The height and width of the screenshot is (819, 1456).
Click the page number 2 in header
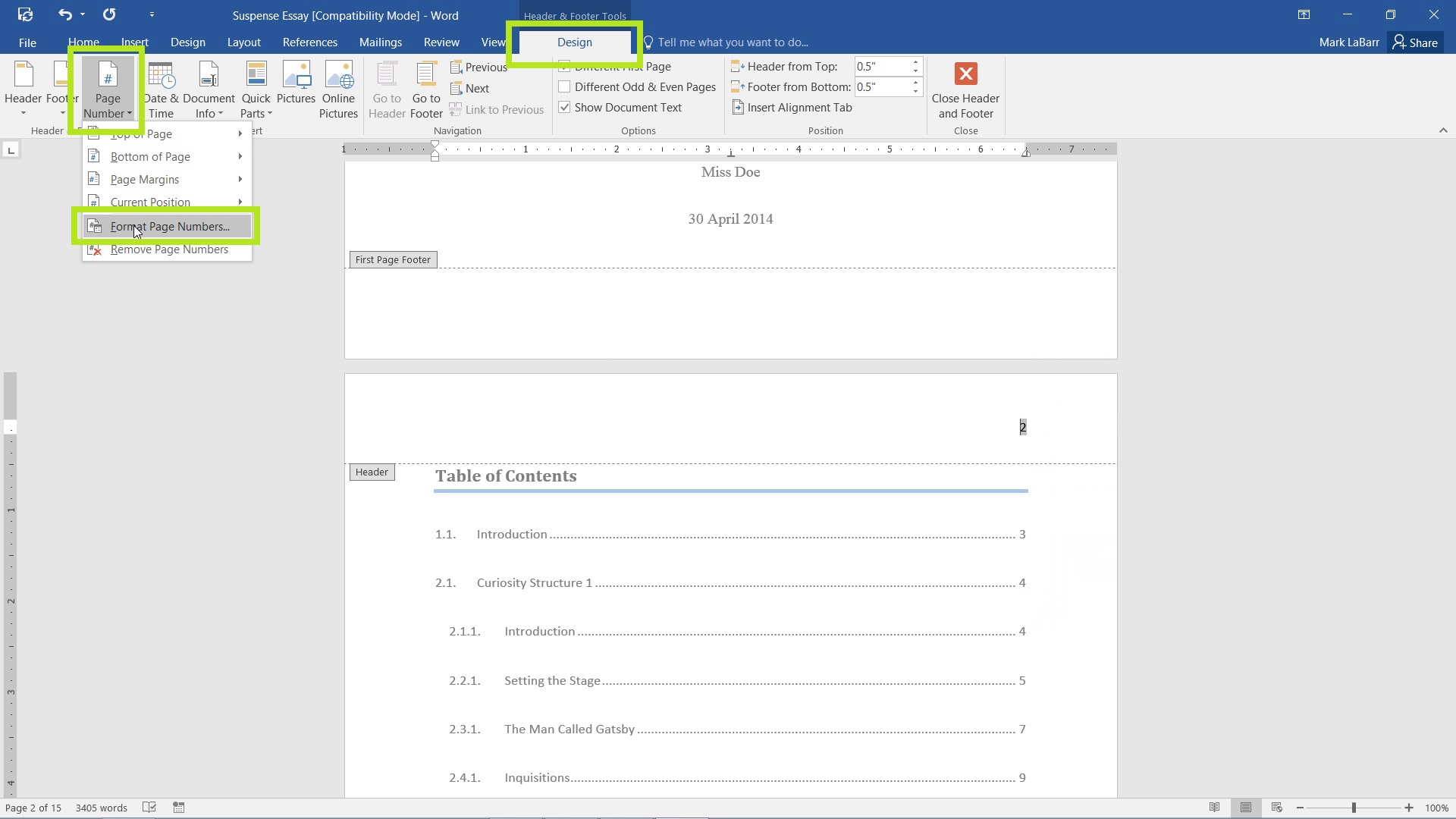point(1022,428)
